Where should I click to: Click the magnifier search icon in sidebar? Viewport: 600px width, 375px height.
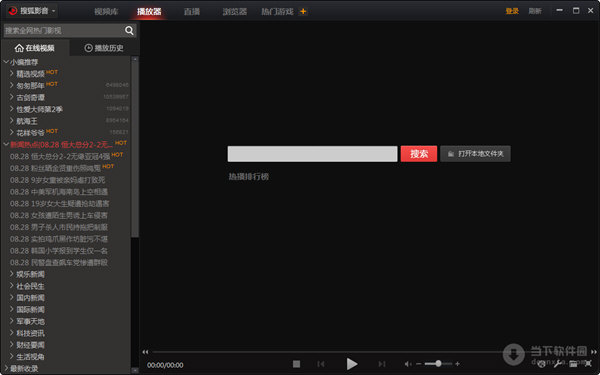[129, 31]
